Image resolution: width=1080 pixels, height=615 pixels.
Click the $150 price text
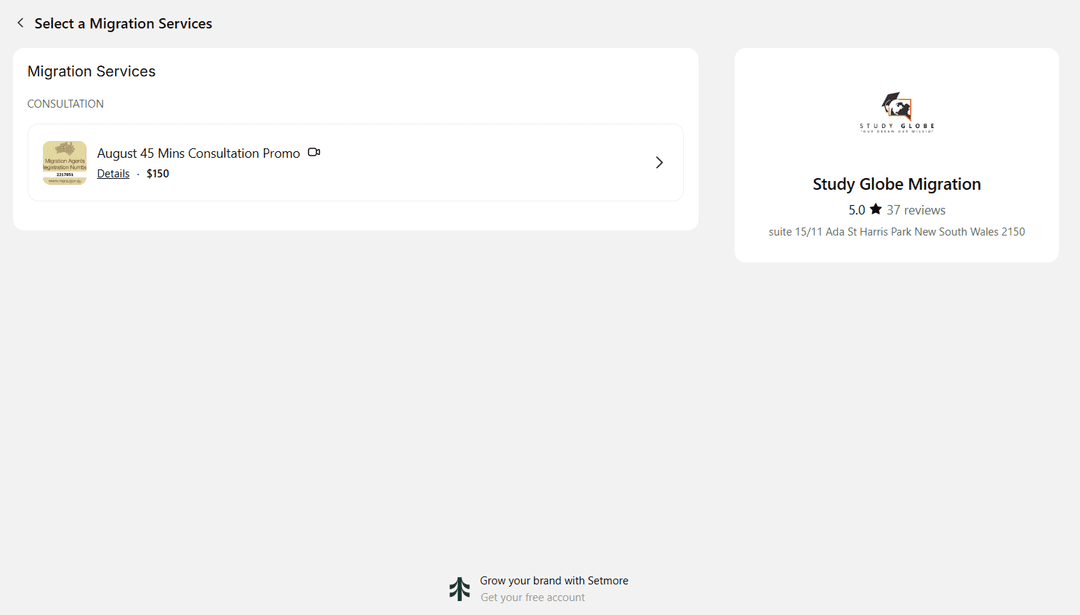[158, 174]
